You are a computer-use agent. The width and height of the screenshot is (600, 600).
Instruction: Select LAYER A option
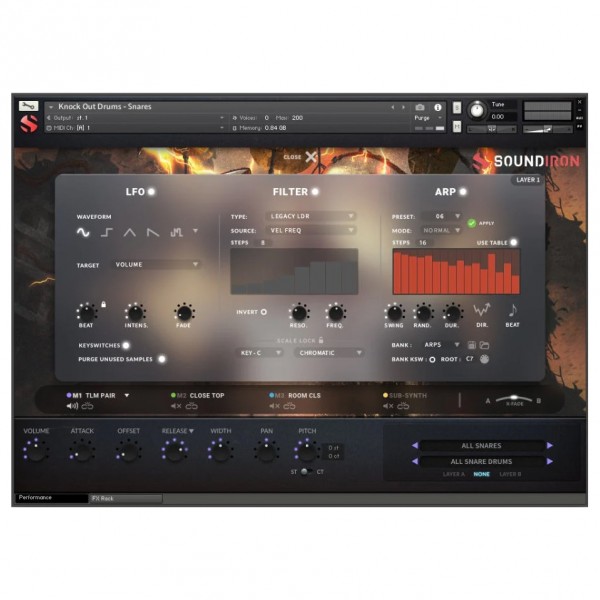[454, 474]
